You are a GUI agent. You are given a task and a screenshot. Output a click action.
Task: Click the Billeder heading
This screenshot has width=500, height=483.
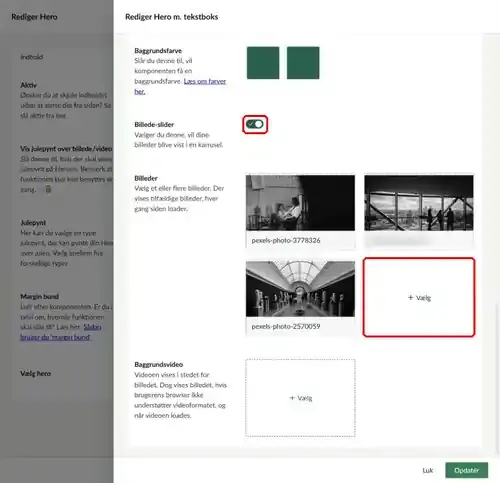point(146,178)
